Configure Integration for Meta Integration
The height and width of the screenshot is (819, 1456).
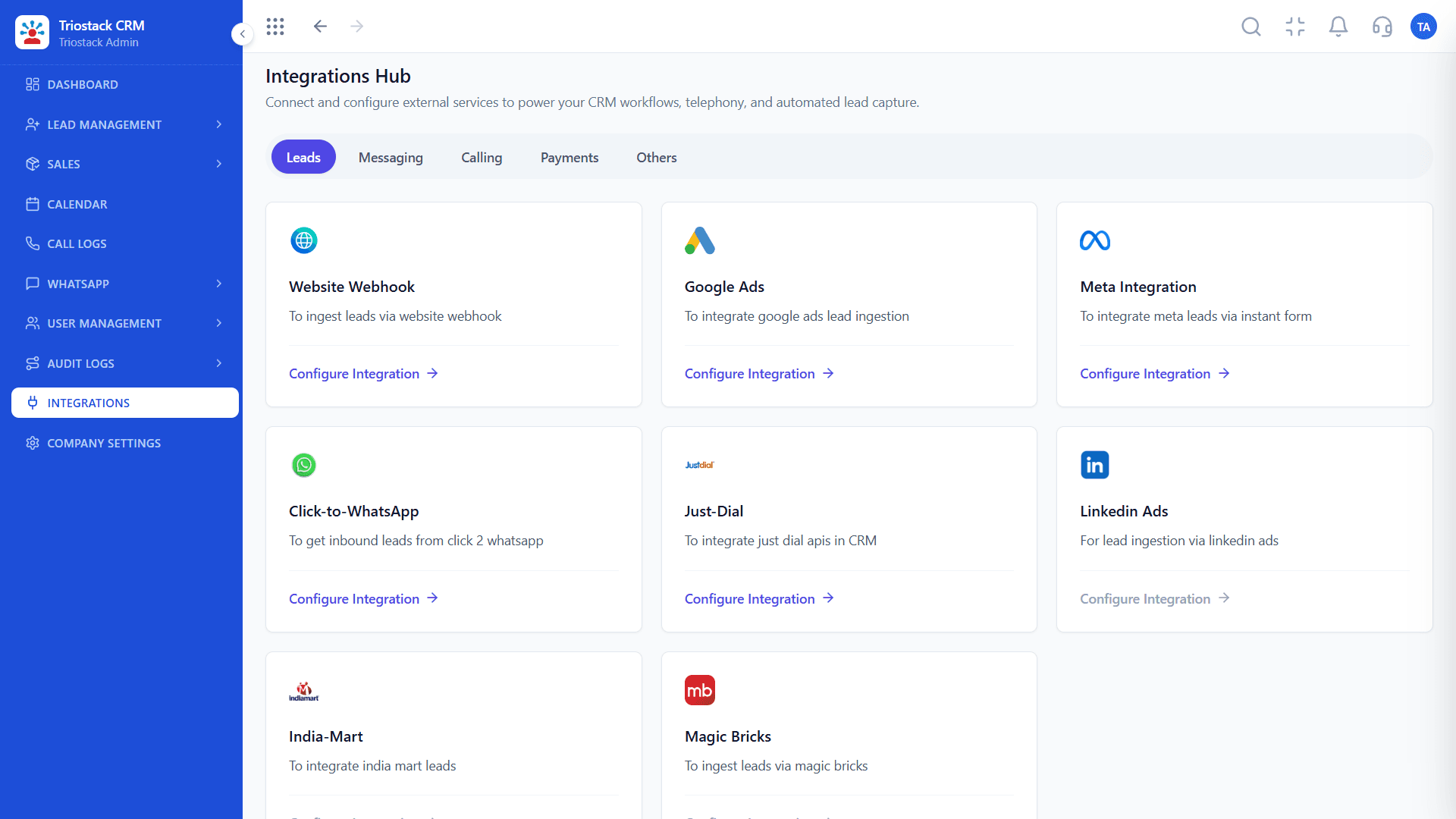click(x=1154, y=374)
